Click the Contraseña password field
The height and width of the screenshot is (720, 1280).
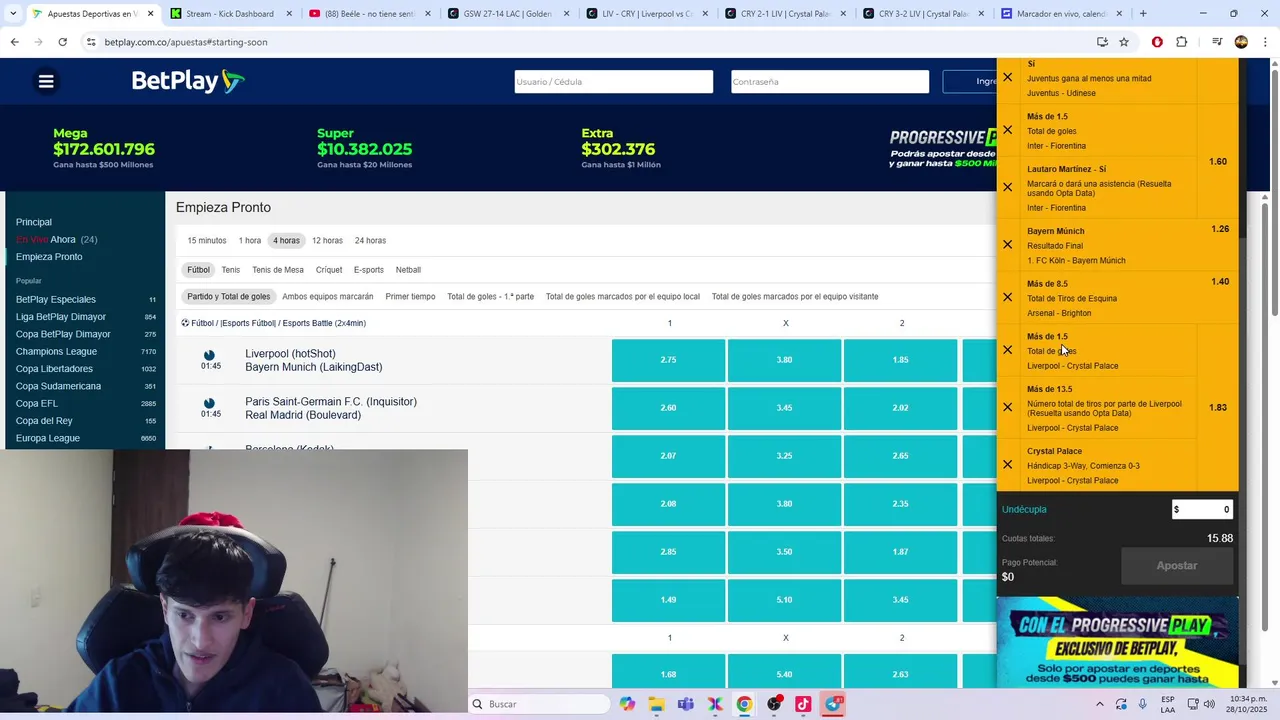(830, 82)
